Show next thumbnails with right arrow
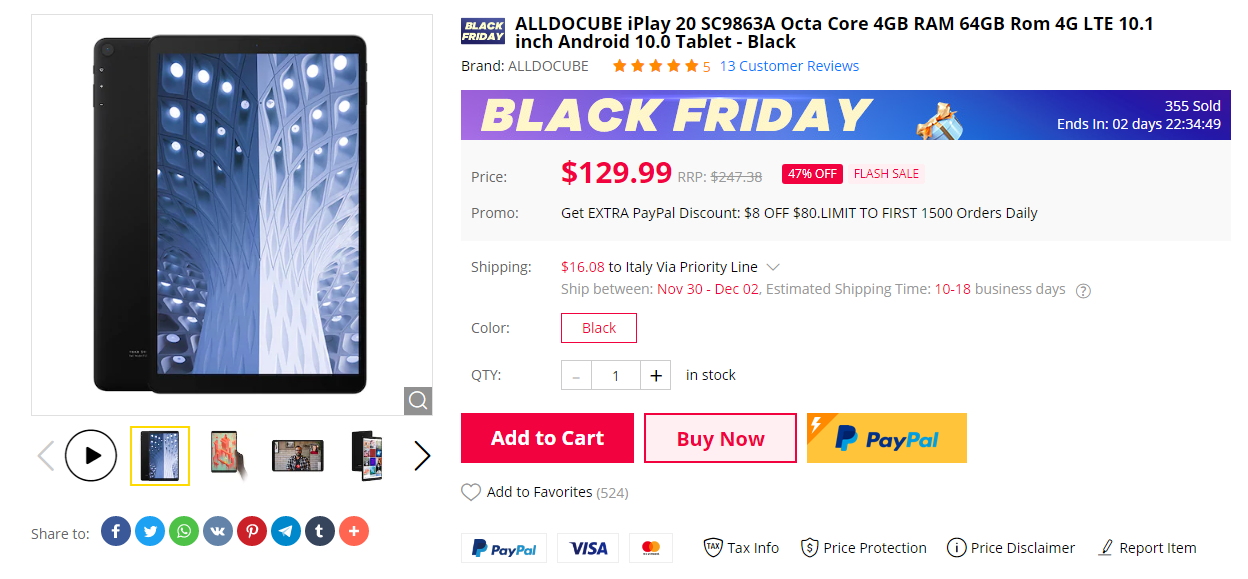The width and height of the screenshot is (1248, 579). point(422,455)
